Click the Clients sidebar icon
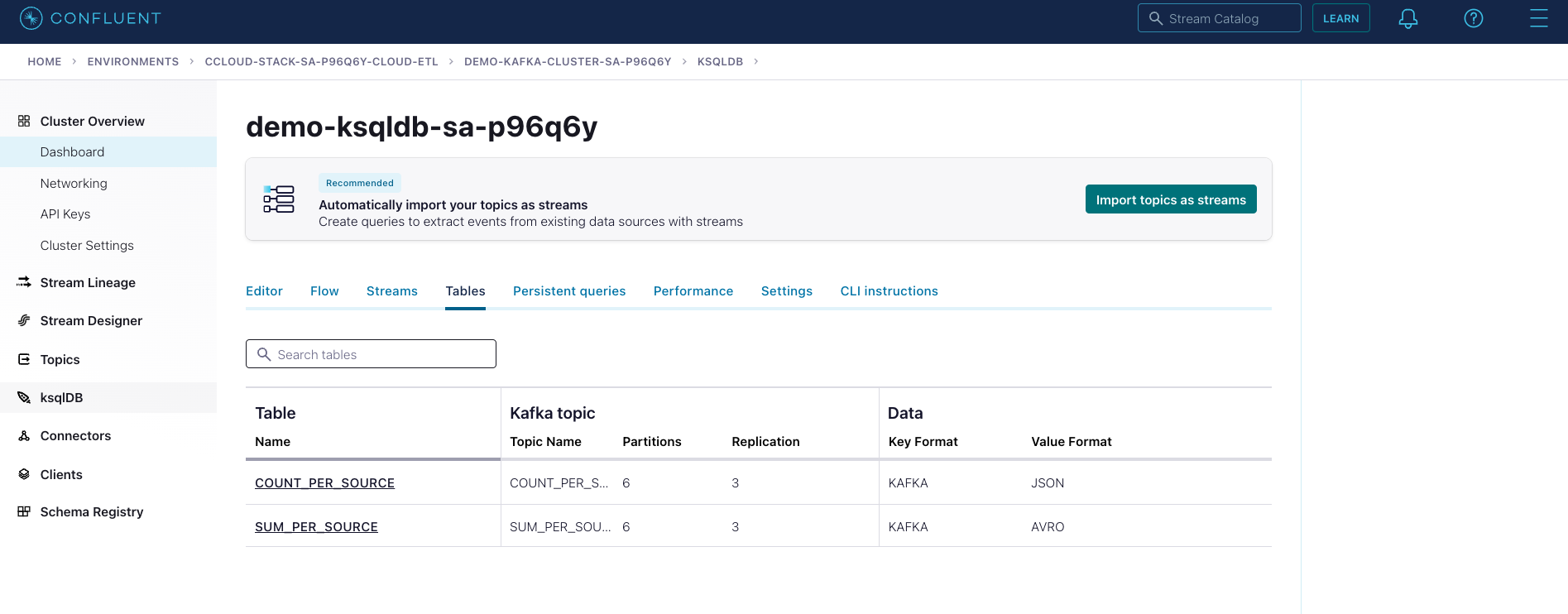Image resolution: width=1568 pixels, height=614 pixels. click(x=24, y=474)
